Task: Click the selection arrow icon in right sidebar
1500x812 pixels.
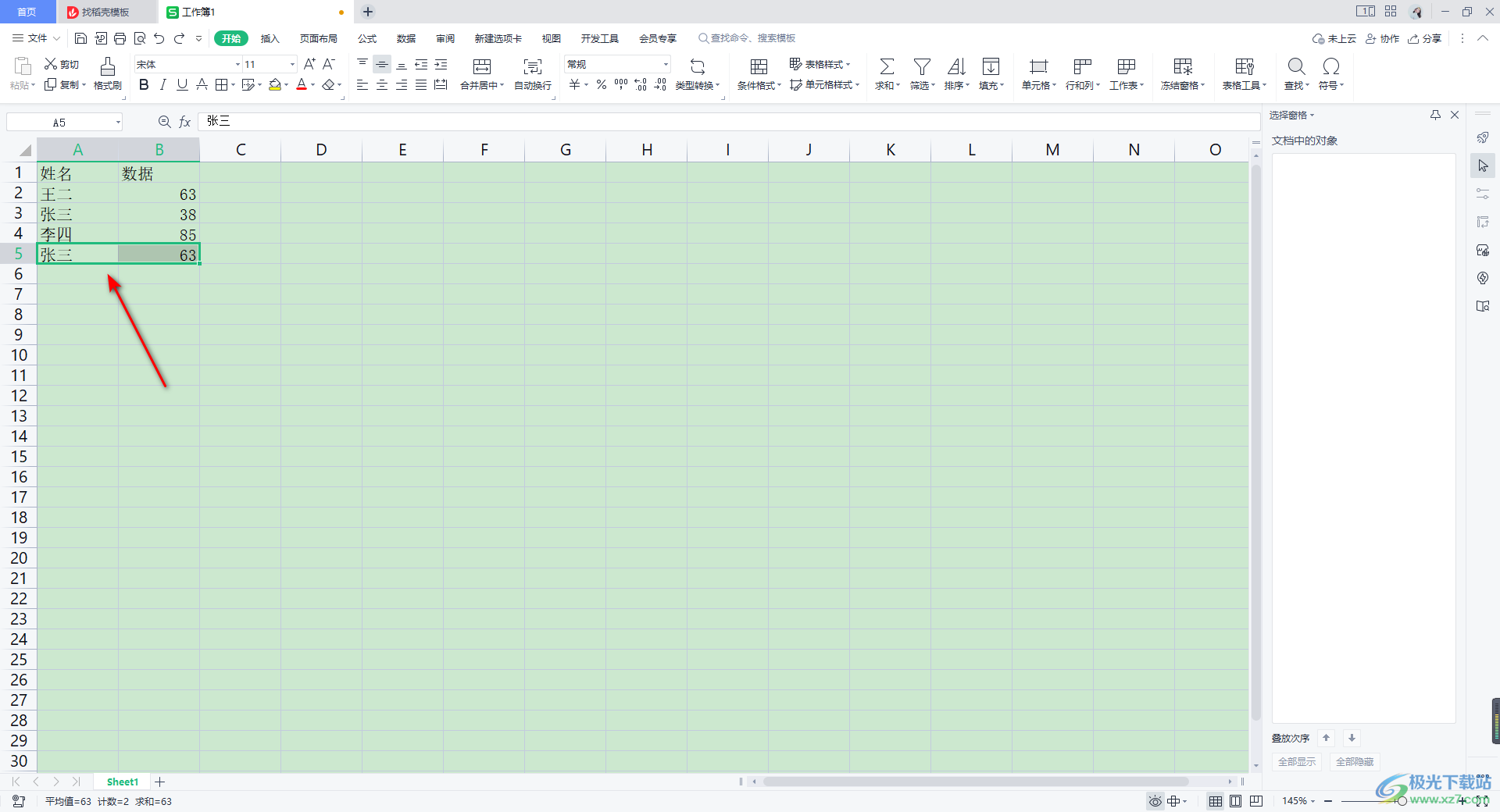Action: coord(1483,166)
